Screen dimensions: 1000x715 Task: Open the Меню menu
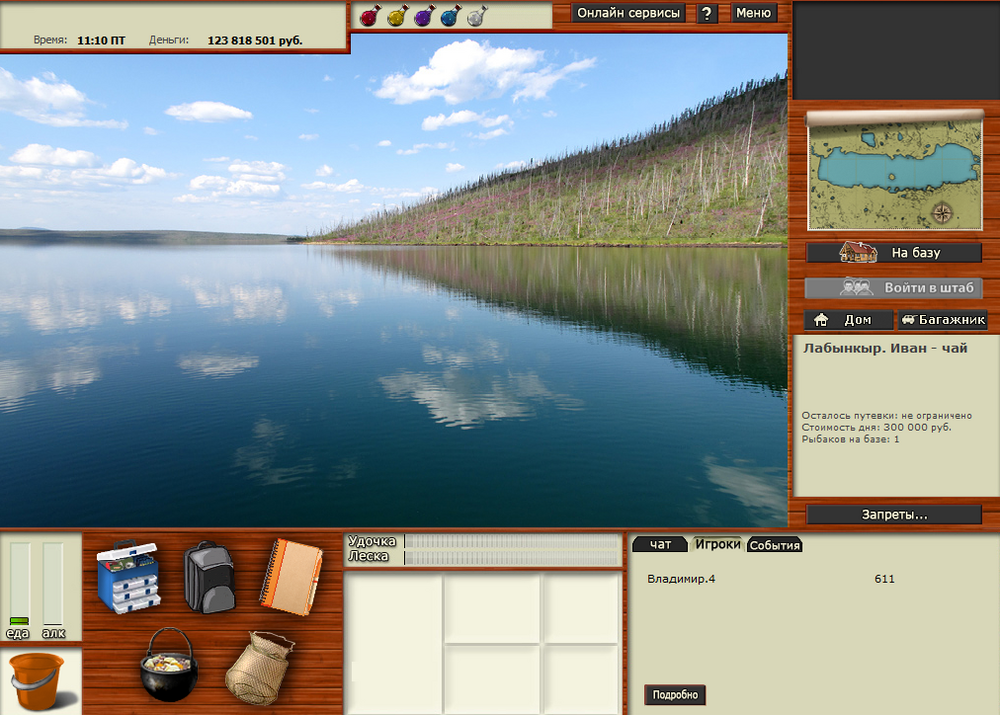pyautogui.click(x=753, y=13)
